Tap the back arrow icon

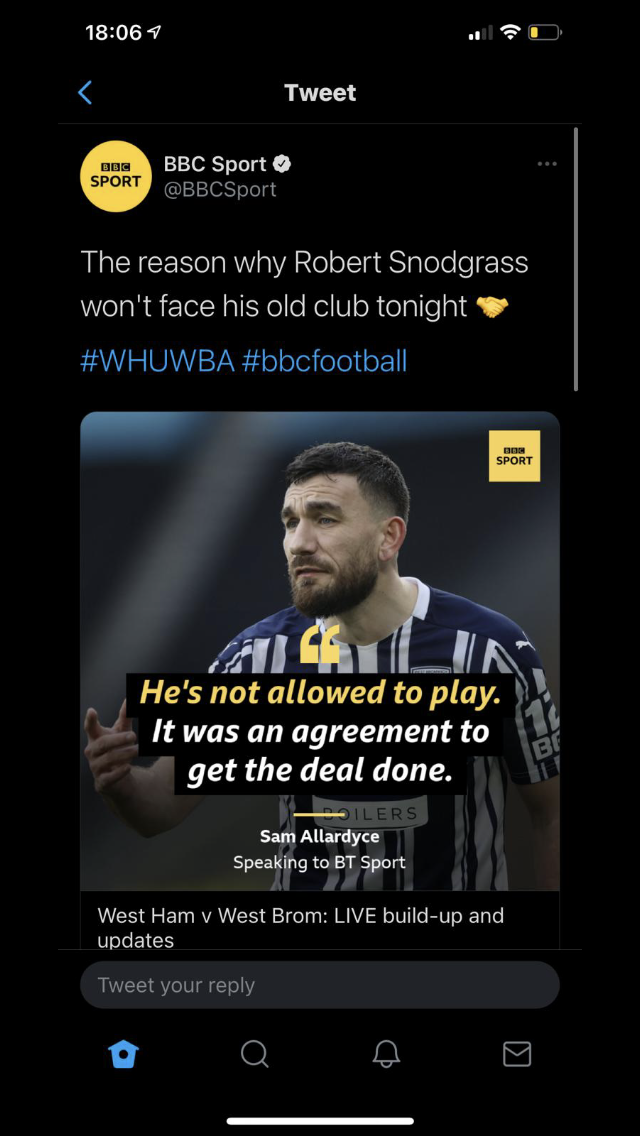coord(85,93)
